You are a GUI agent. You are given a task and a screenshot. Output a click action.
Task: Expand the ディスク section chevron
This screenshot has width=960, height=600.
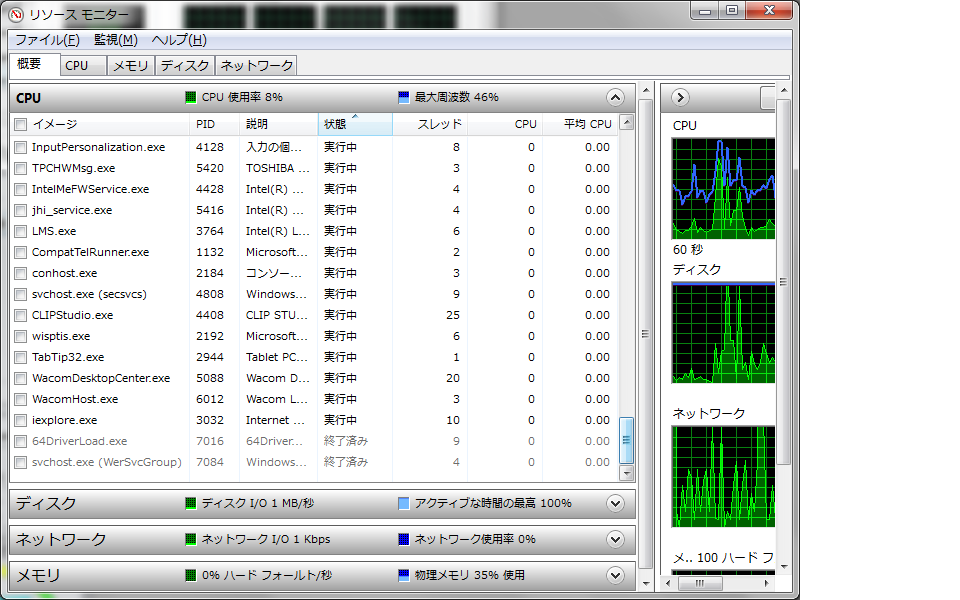615,503
